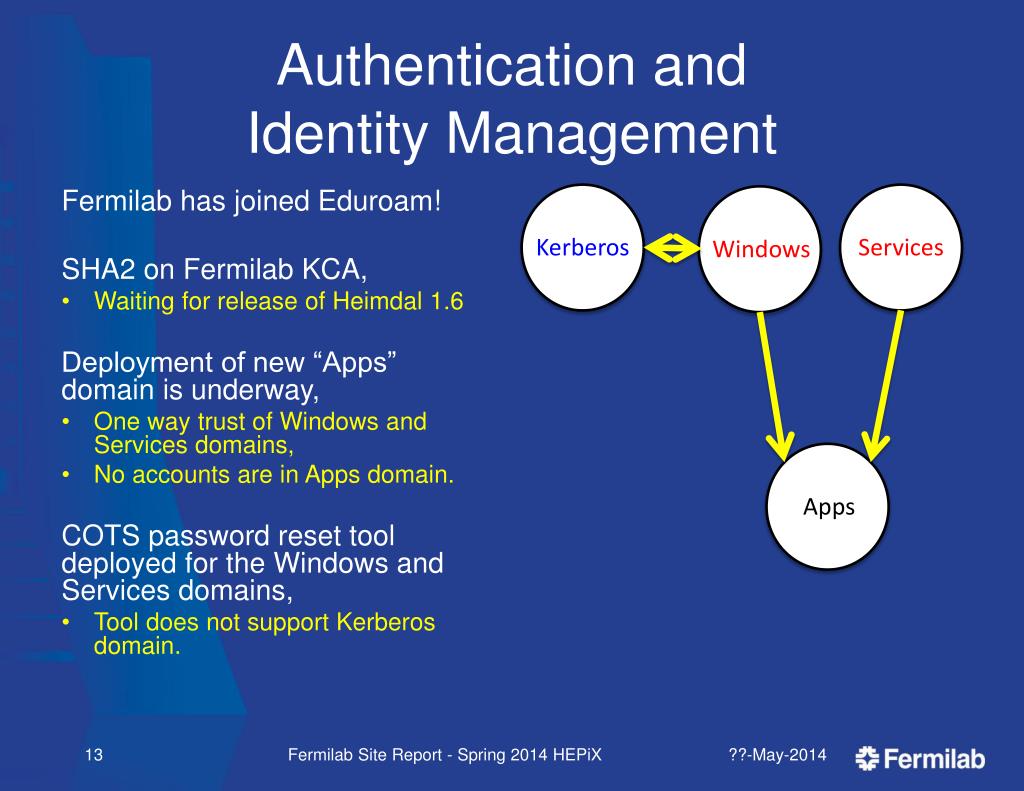Click text 'SHA2 on Fermilab KCA,'
The image size is (1024, 791).
coord(214,269)
